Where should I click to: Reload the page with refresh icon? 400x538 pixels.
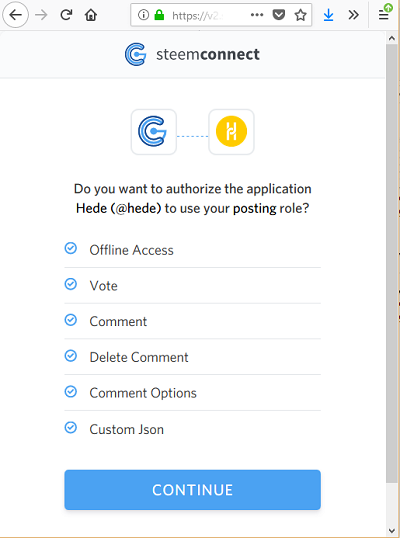[x=66, y=15]
